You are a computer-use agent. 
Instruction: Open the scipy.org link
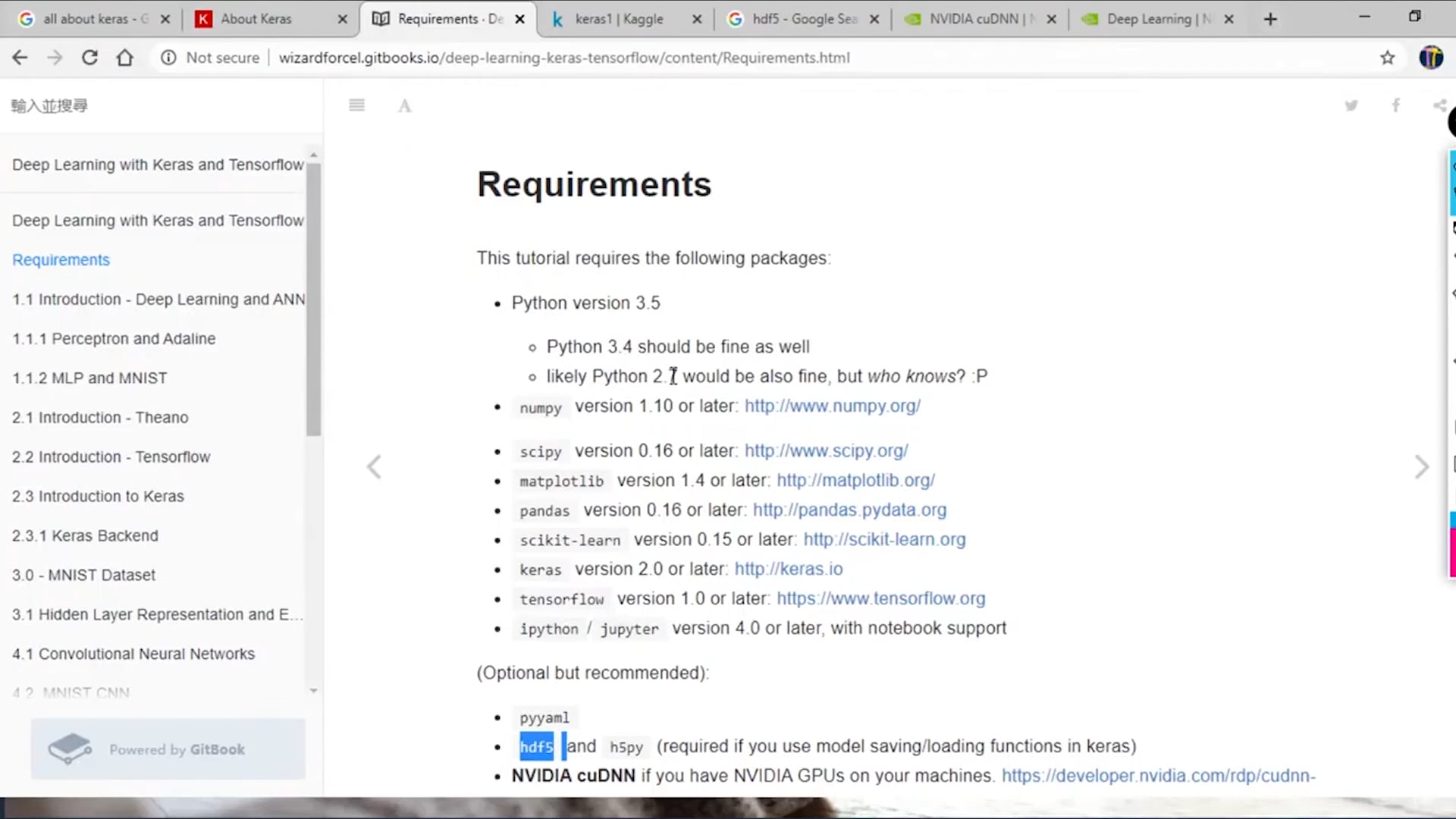826,451
